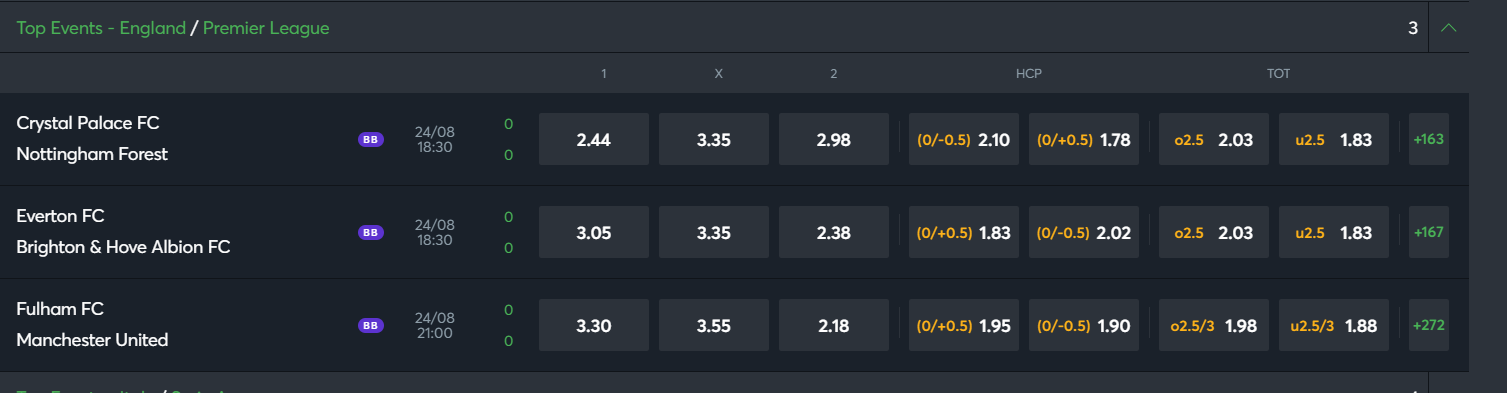1507x393 pixels.
Task: Collapse the Premier League top events section
Action: 1448,28
